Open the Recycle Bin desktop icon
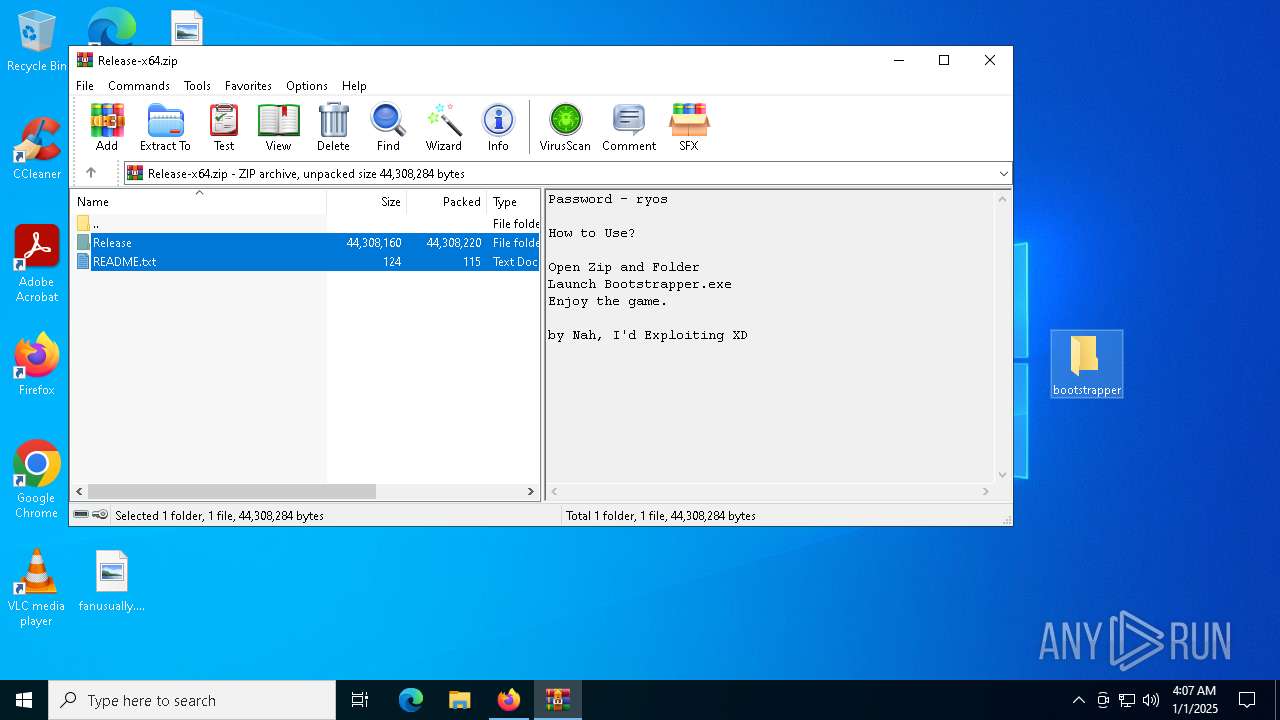This screenshot has height=720, width=1280. click(x=37, y=42)
